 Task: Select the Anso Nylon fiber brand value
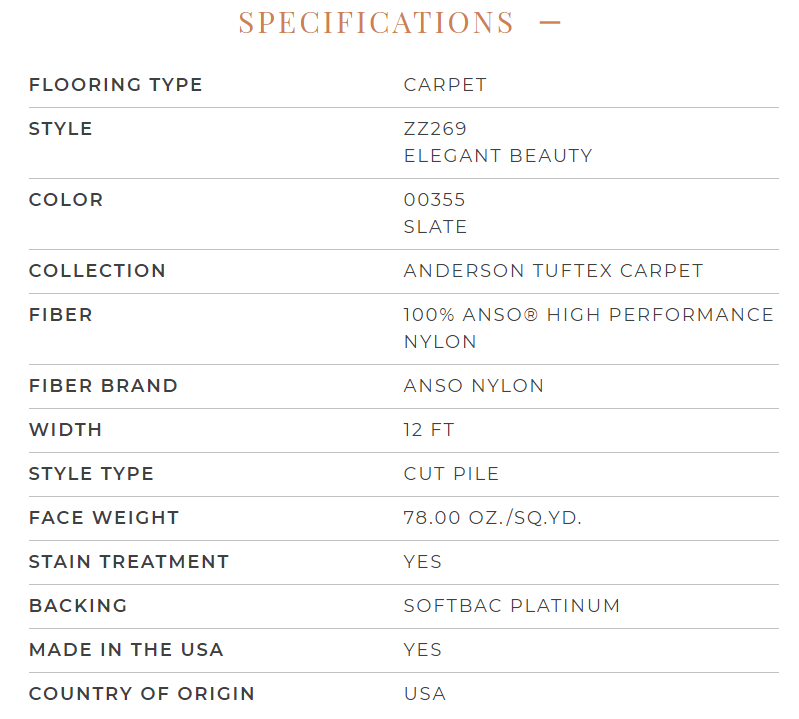[x=474, y=386]
